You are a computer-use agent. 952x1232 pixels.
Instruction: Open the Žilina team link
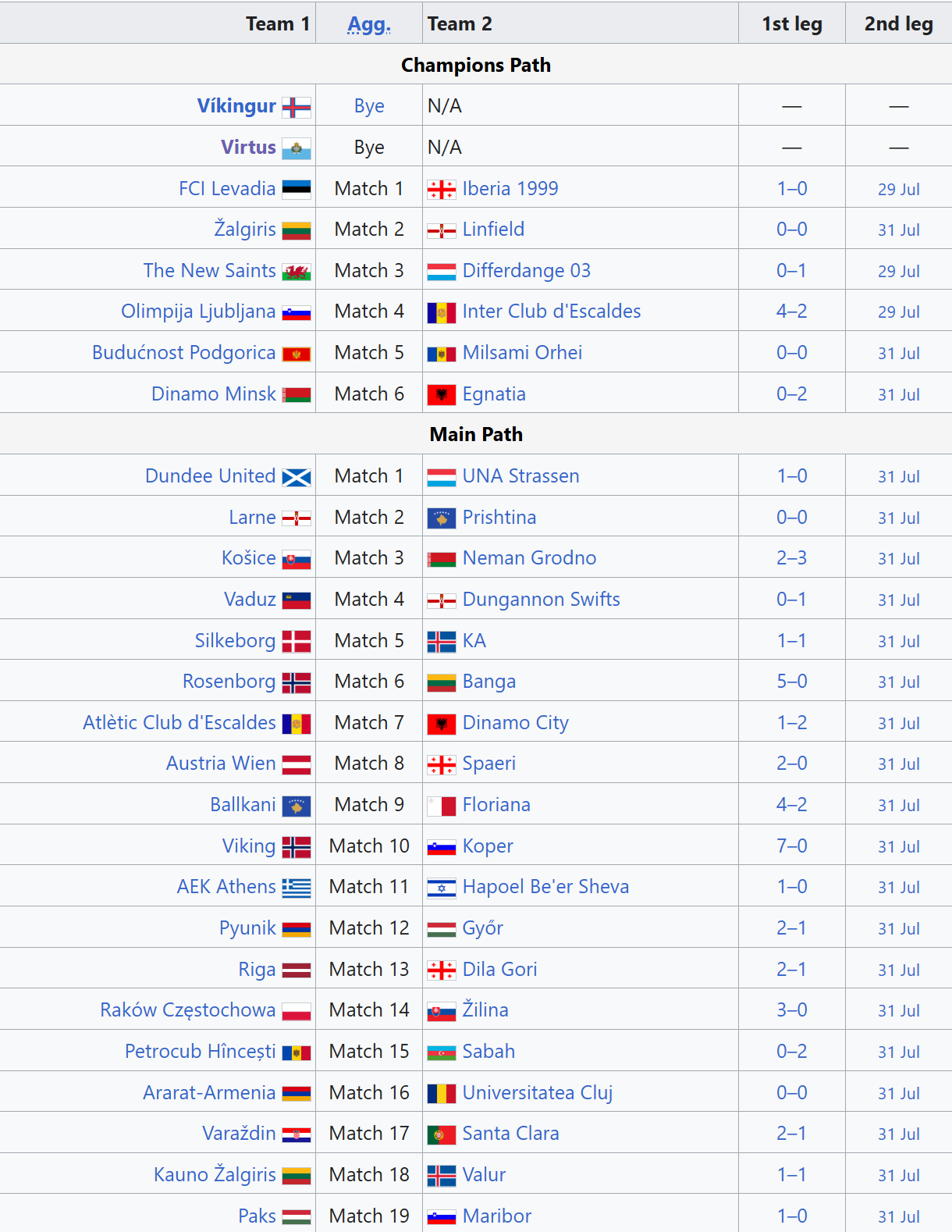[x=485, y=1009]
